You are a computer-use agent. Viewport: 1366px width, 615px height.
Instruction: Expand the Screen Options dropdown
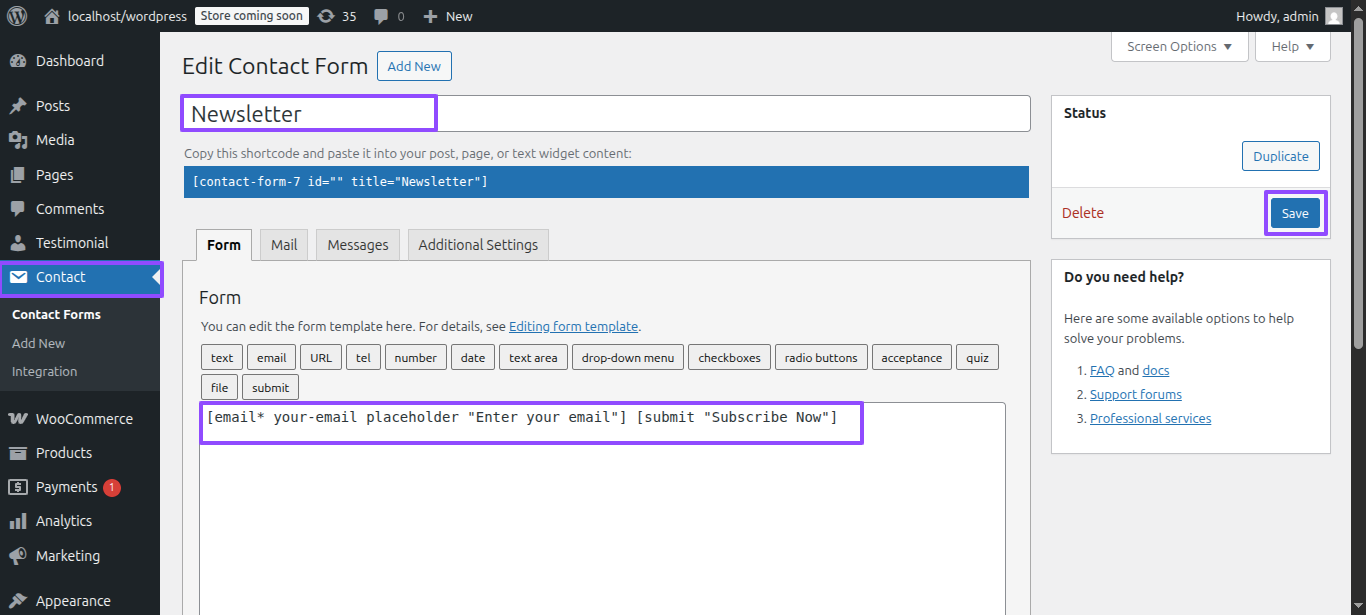(x=1180, y=46)
